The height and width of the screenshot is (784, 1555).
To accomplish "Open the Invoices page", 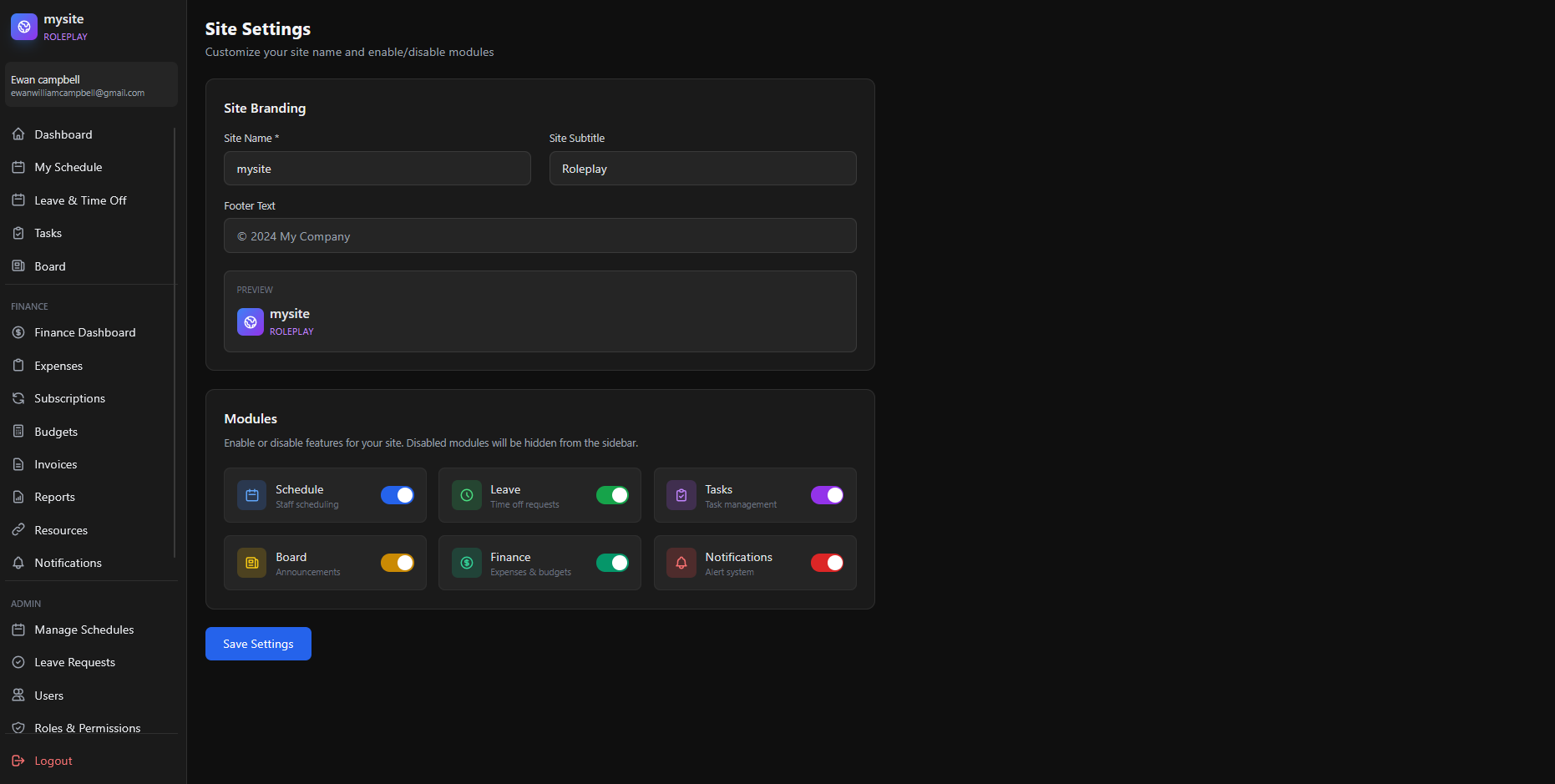I will point(56,464).
